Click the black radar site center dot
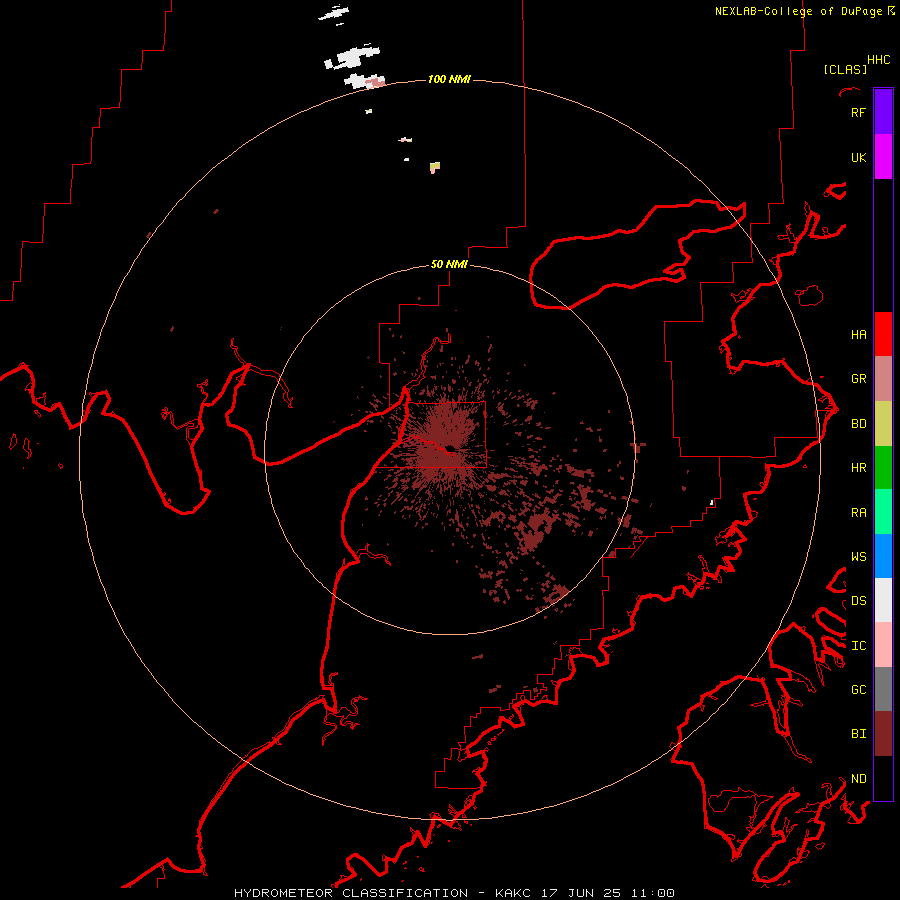 [x=450, y=449]
